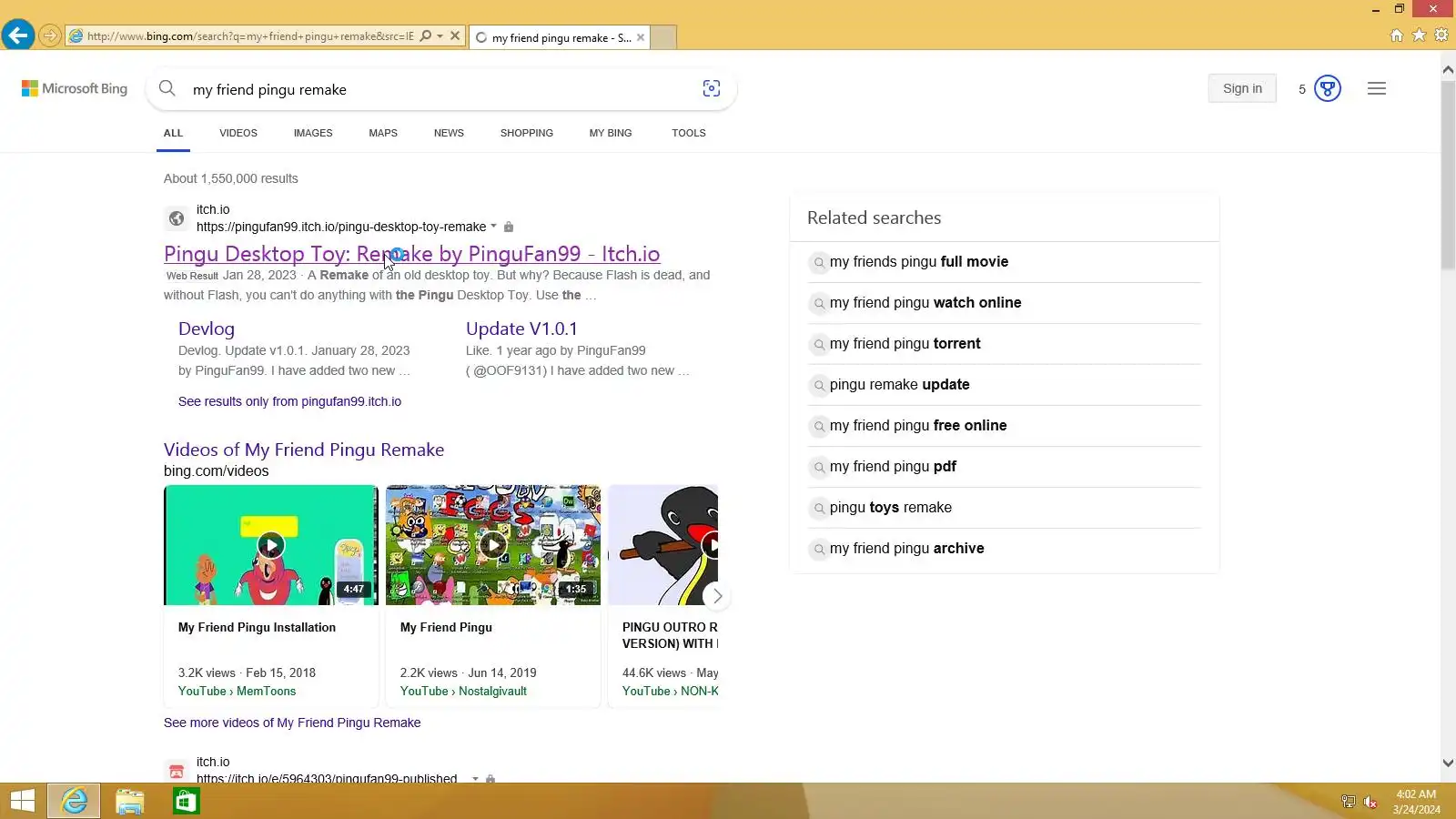Click the page scrollbar down arrow
This screenshot has width=1456, height=819.
pyautogui.click(x=1448, y=763)
